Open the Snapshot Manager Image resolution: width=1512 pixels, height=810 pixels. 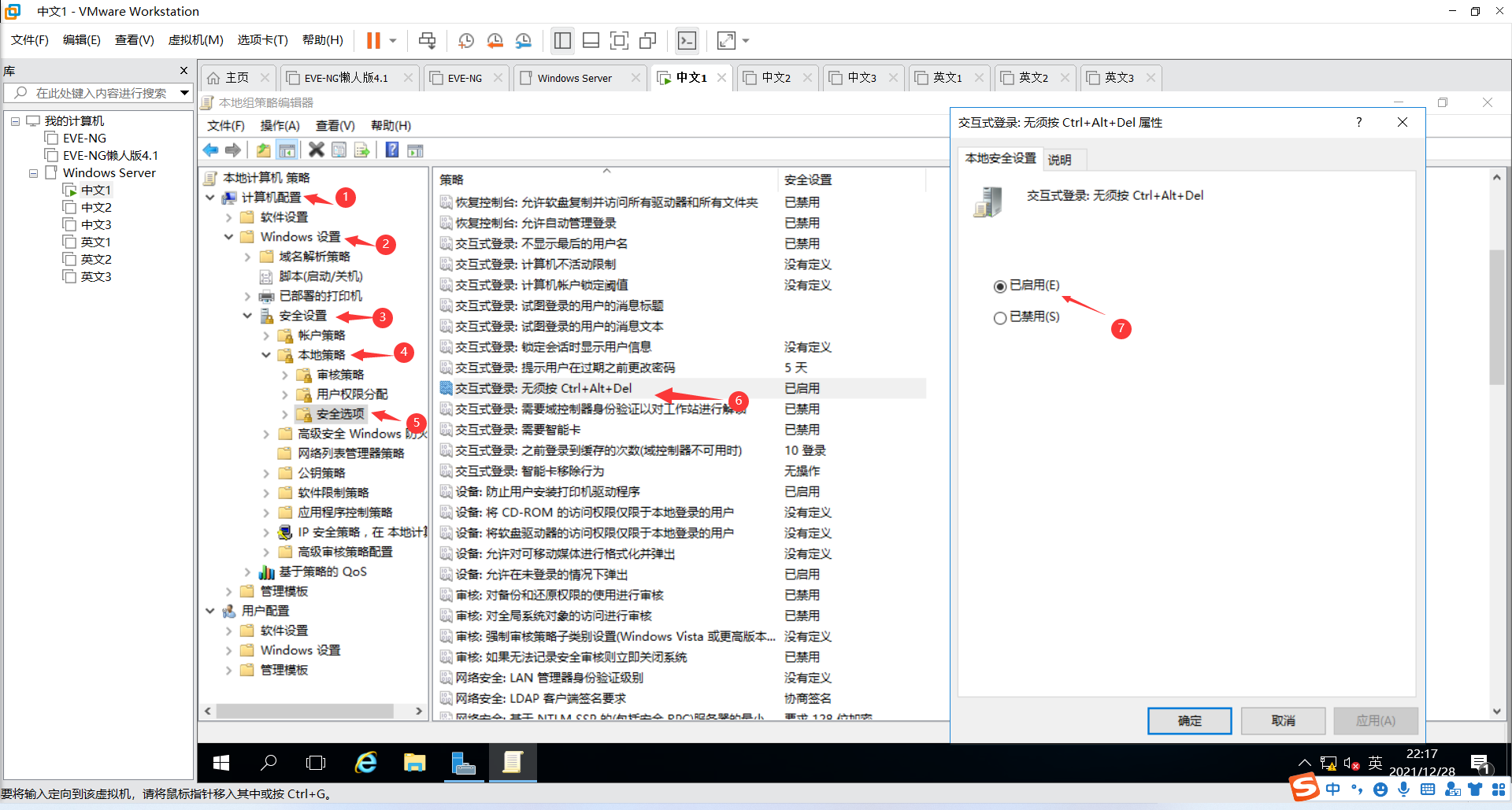524,40
